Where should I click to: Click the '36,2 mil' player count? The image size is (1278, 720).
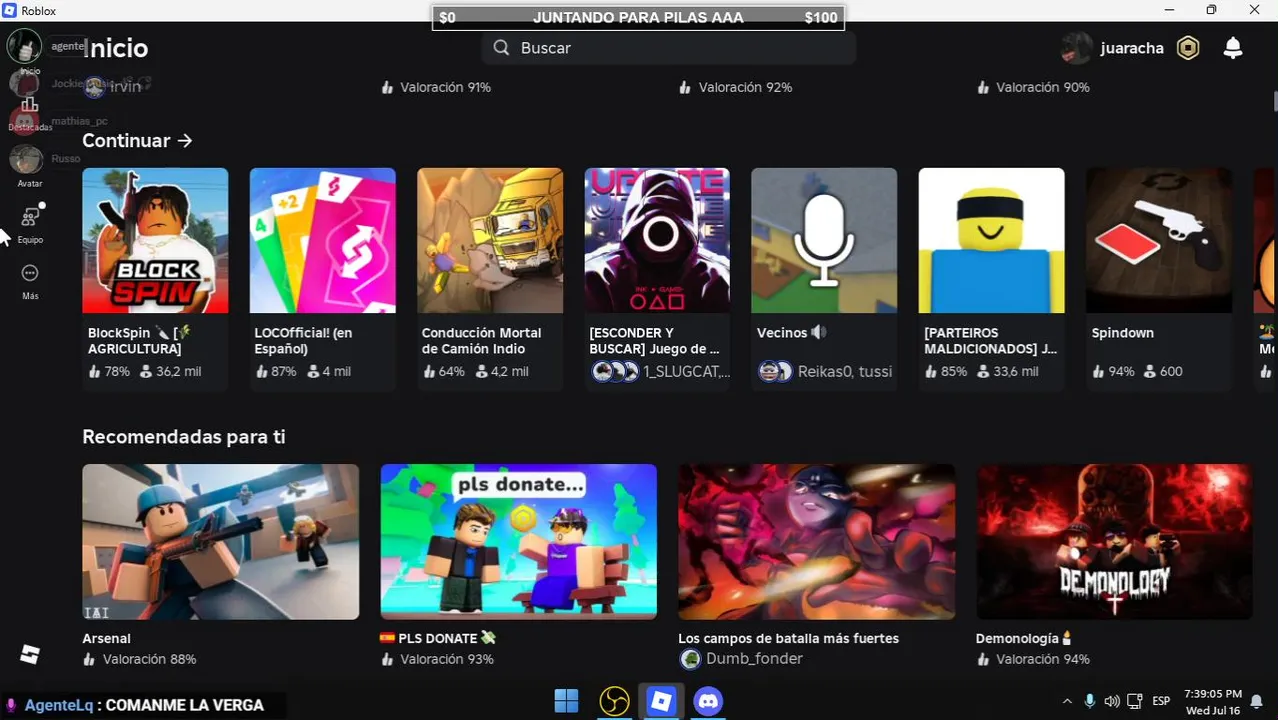point(178,371)
